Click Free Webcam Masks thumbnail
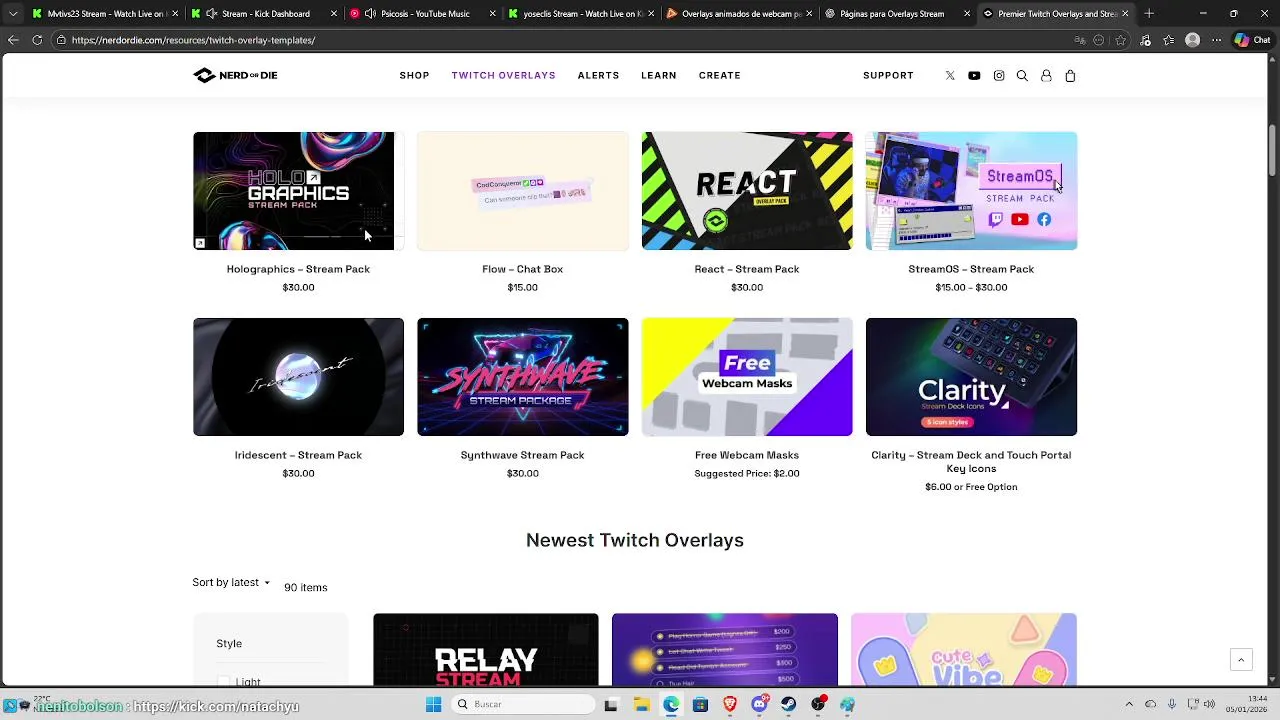Image resolution: width=1280 pixels, height=720 pixels. 747,377
